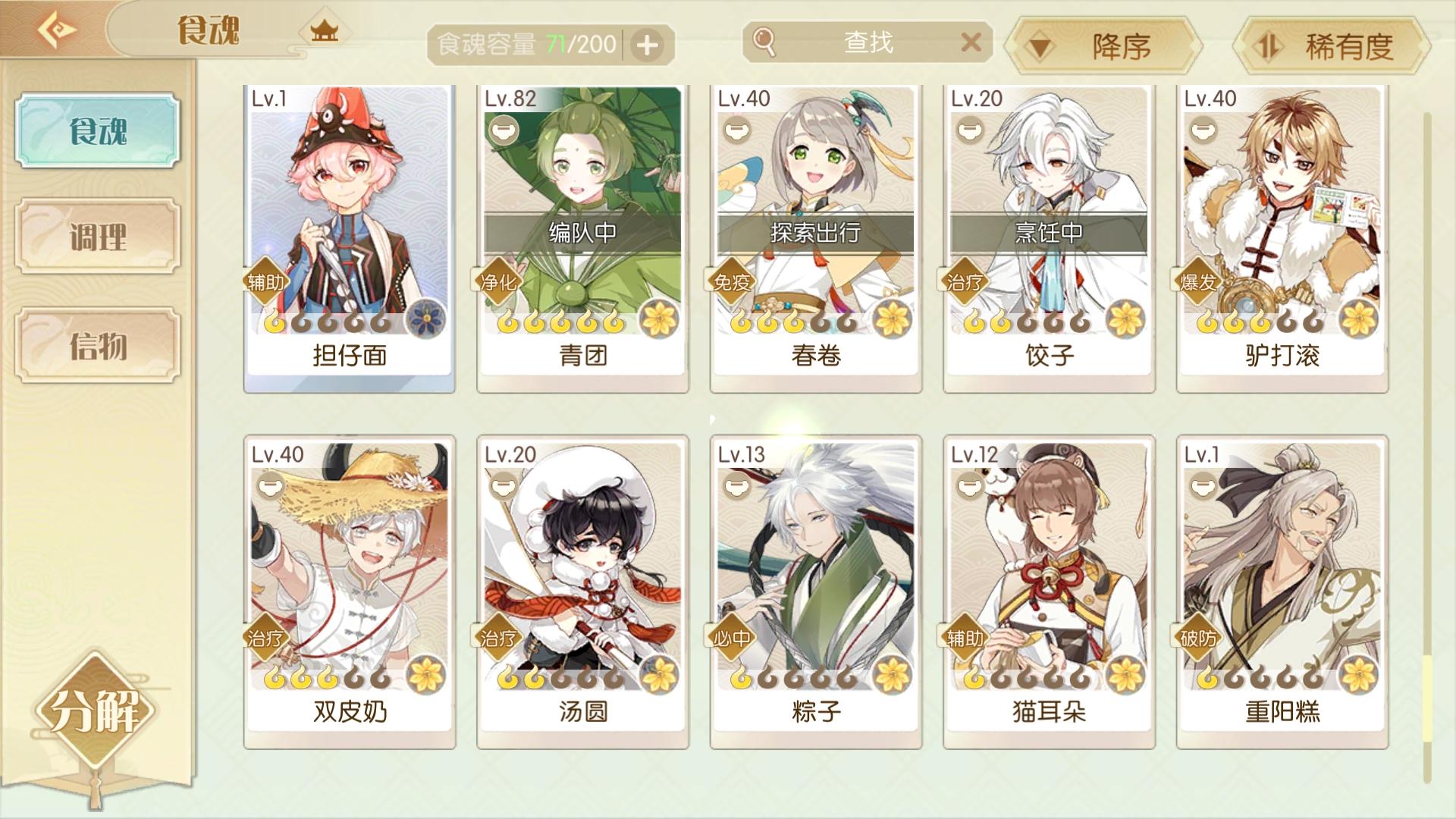Click the 必中 tag on 粽子
The width and height of the screenshot is (1456, 819).
[x=732, y=639]
